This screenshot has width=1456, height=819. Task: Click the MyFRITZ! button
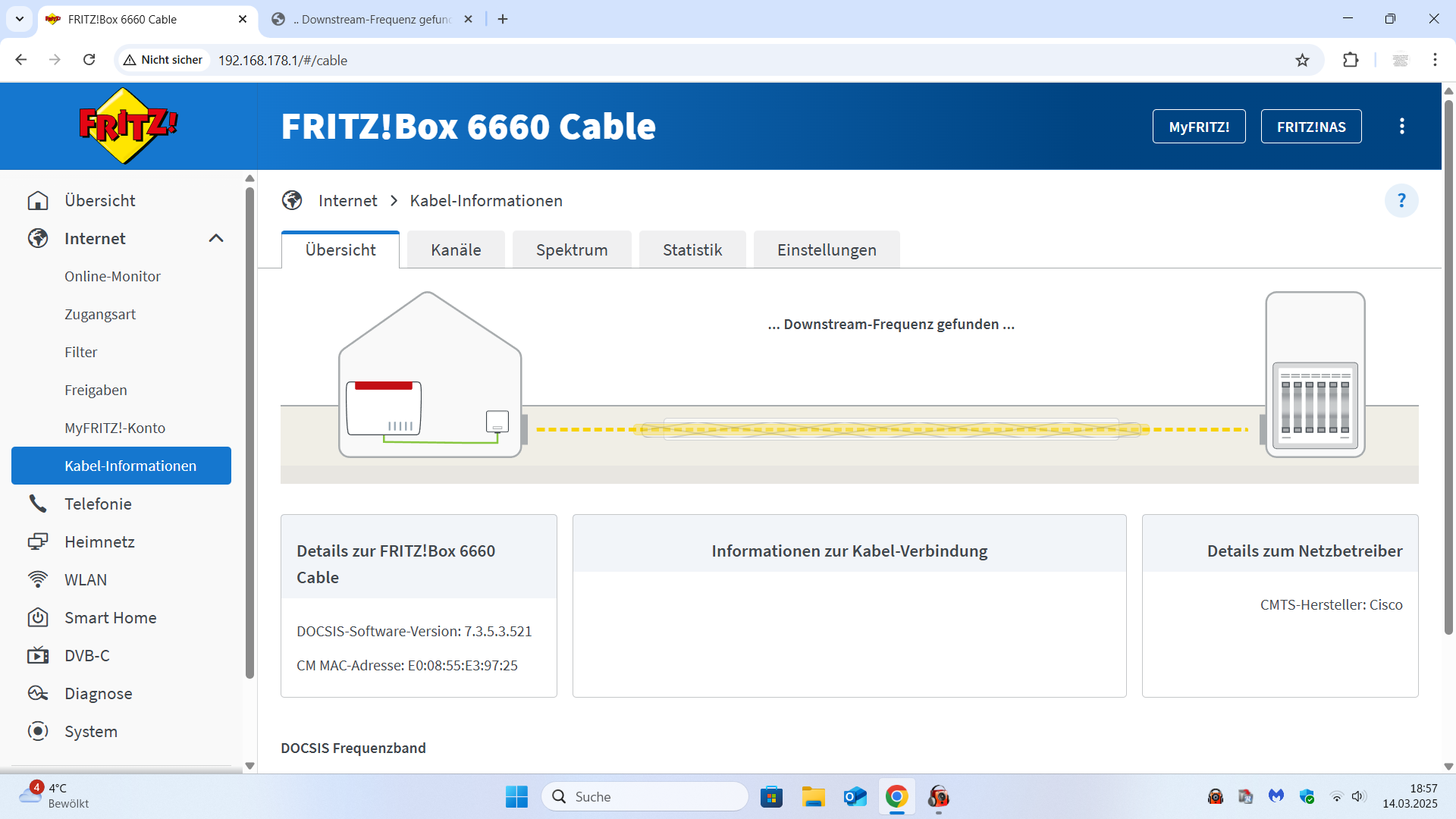pos(1199,127)
